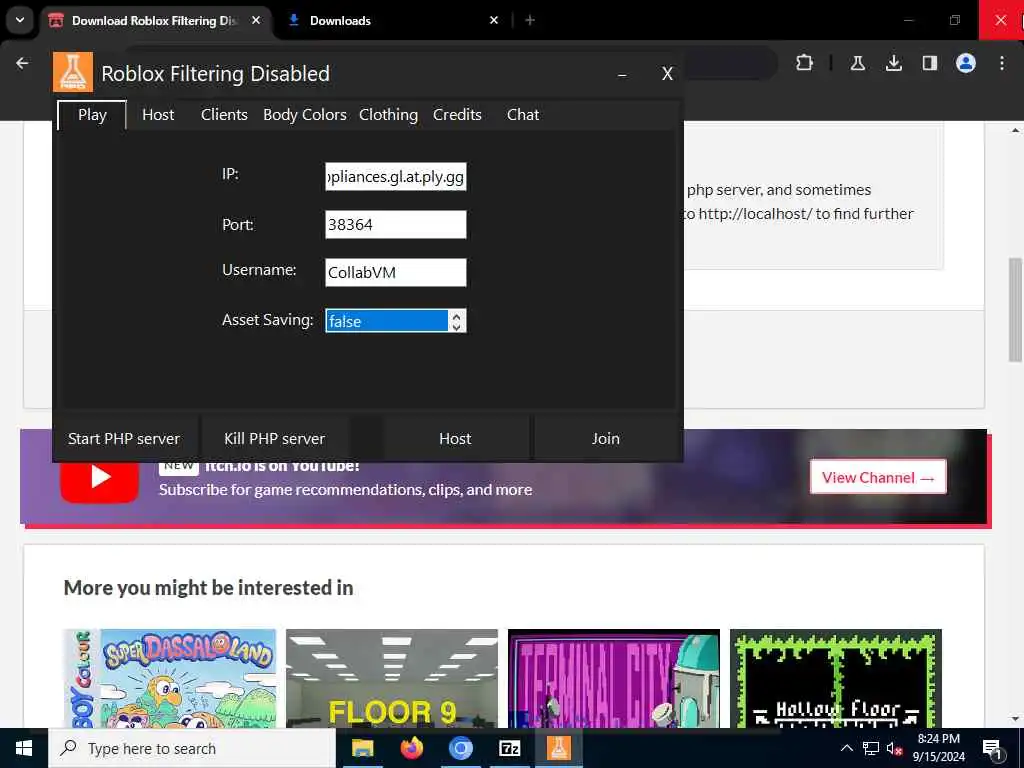This screenshot has height=768, width=1024.
Task: Click the bottom Host button
Action: (455, 439)
